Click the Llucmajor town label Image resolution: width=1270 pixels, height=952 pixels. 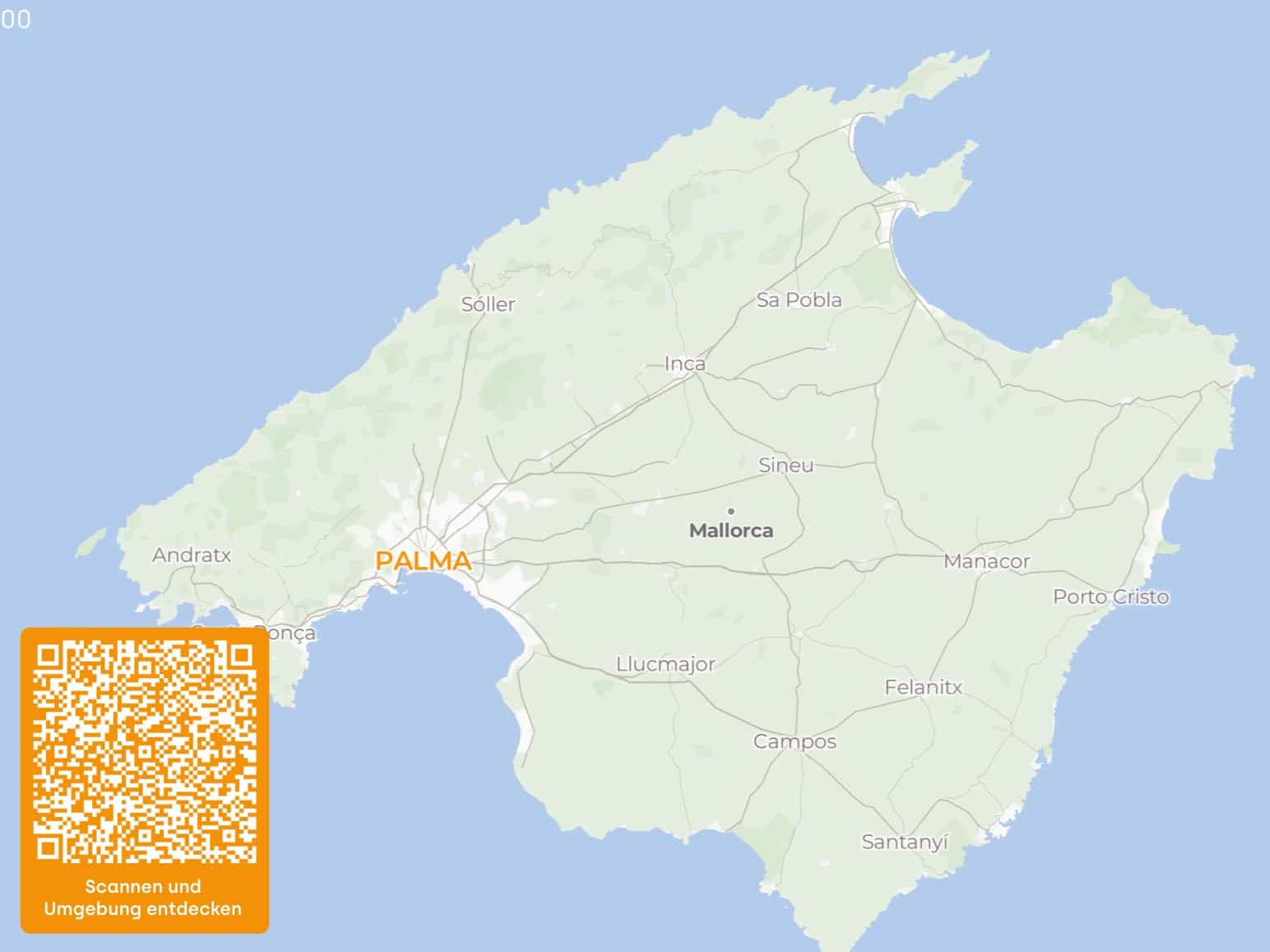(x=666, y=665)
